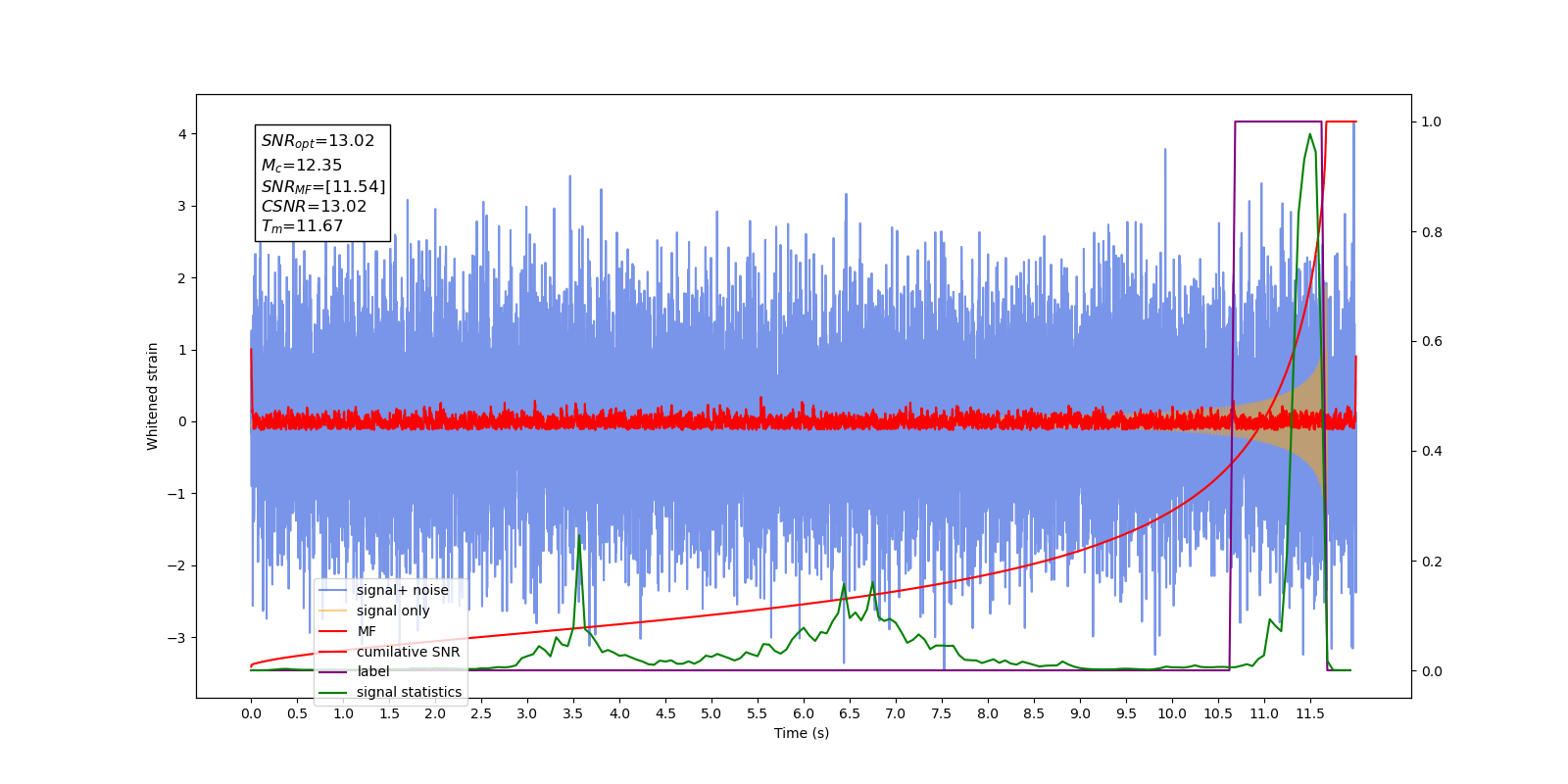Image resolution: width=1568 pixels, height=784 pixels.
Task: Click the Mc=12.35 annotation text
Action: point(301,166)
